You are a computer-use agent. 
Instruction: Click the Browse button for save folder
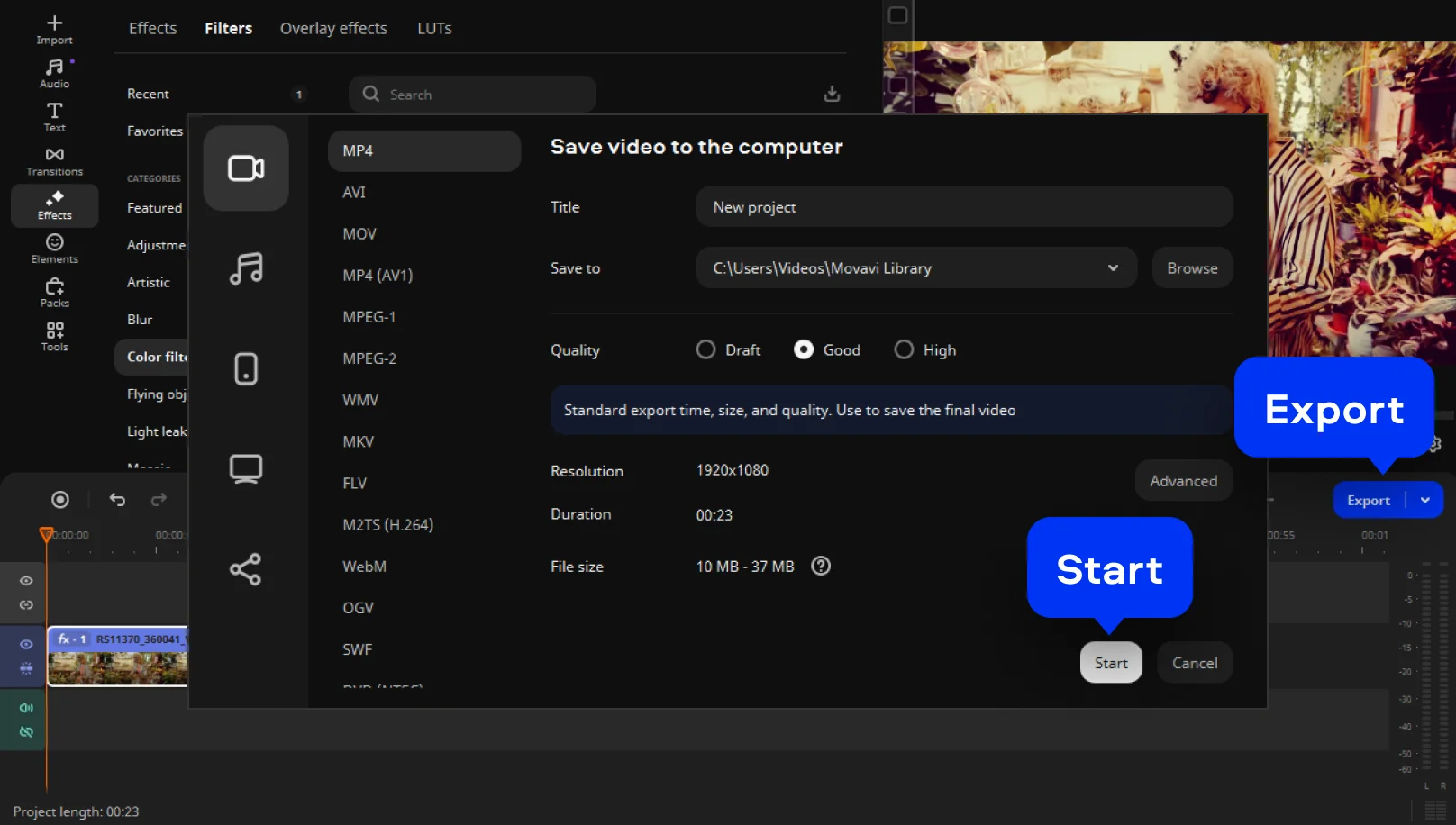[1191, 268]
